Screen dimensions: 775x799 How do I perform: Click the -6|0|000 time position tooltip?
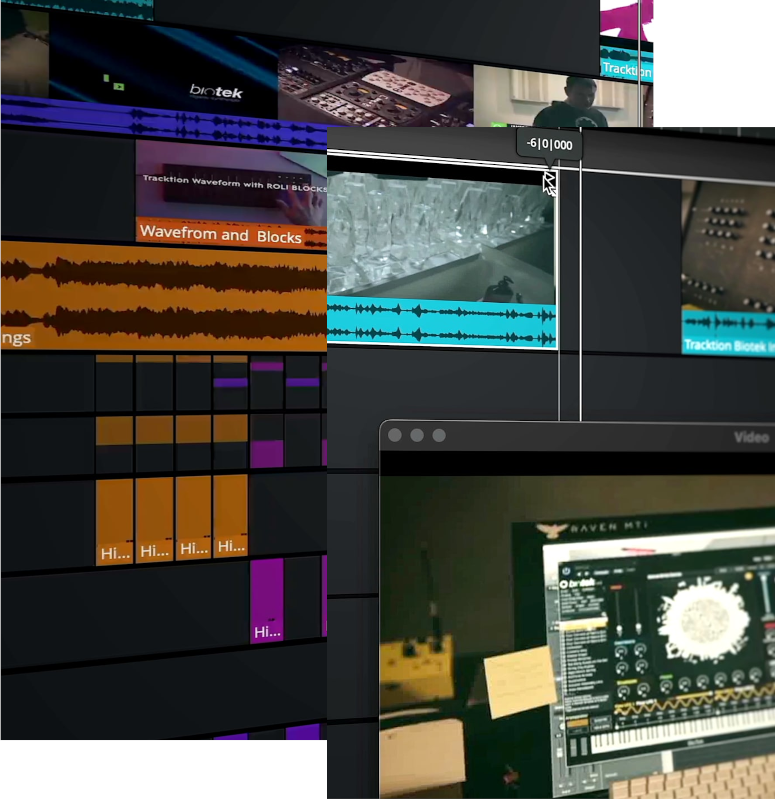click(x=549, y=144)
